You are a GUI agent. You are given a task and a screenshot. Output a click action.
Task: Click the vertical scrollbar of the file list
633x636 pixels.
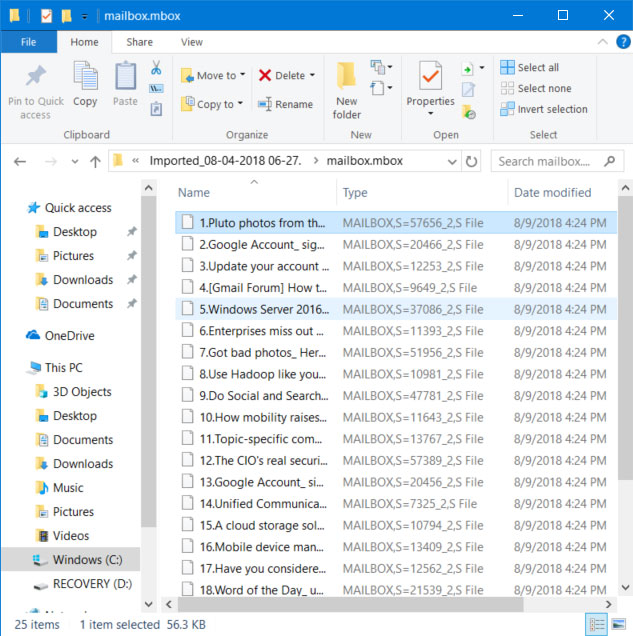click(x=625, y=337)
